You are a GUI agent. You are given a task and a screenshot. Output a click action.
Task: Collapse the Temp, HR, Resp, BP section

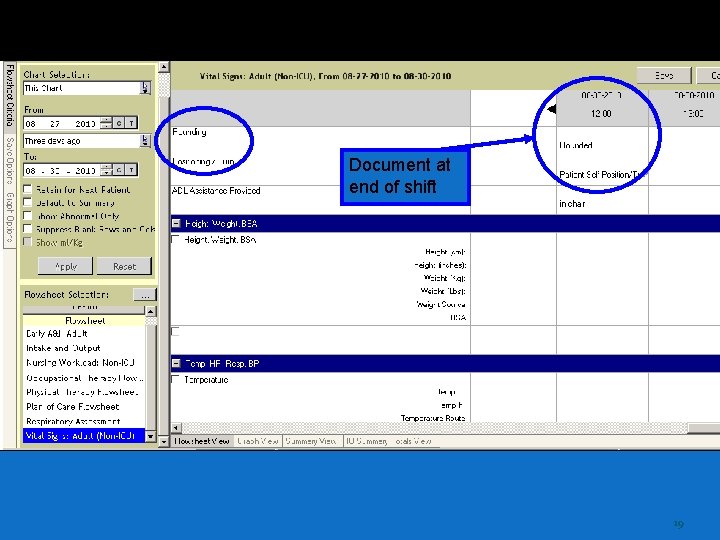pos(176,363)
